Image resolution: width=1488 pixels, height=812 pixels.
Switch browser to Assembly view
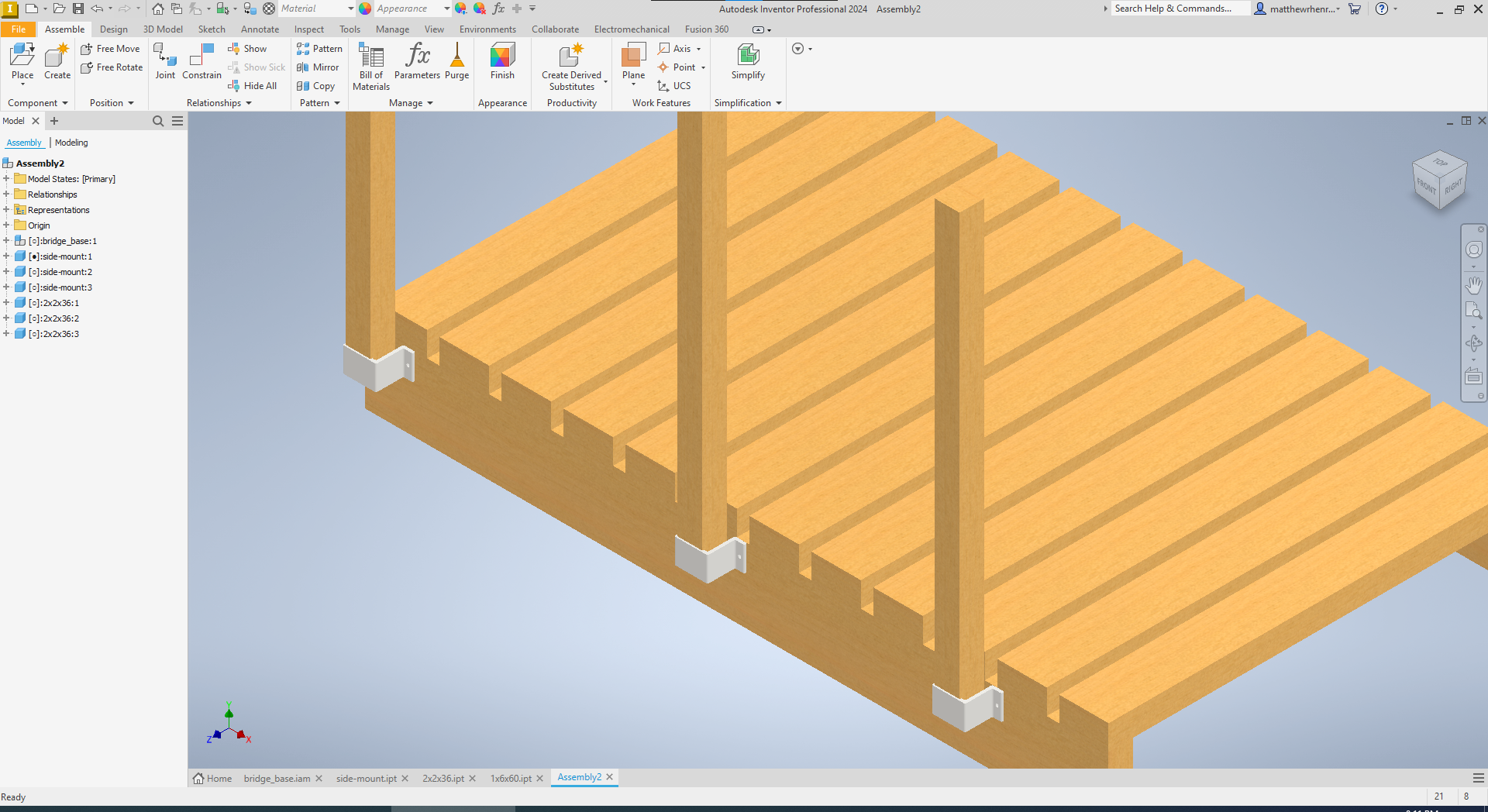coord(24,143)
